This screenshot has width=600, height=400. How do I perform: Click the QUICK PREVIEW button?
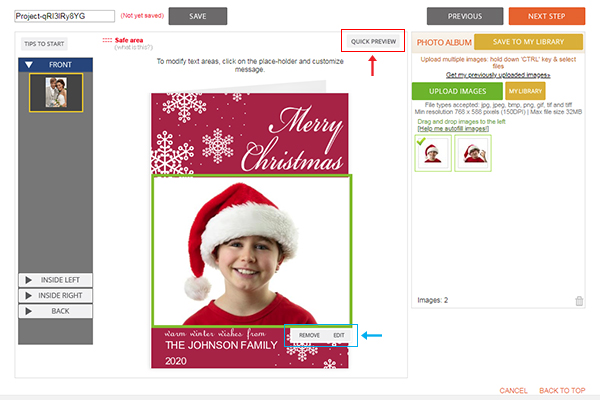pyautogui.click(x=373, y=41)
